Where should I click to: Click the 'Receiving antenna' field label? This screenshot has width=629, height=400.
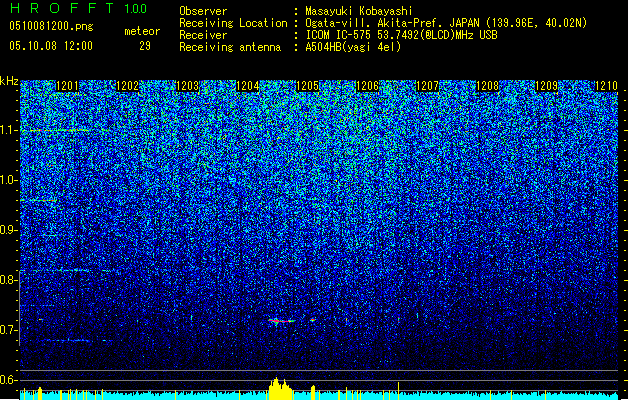[230, 47]
